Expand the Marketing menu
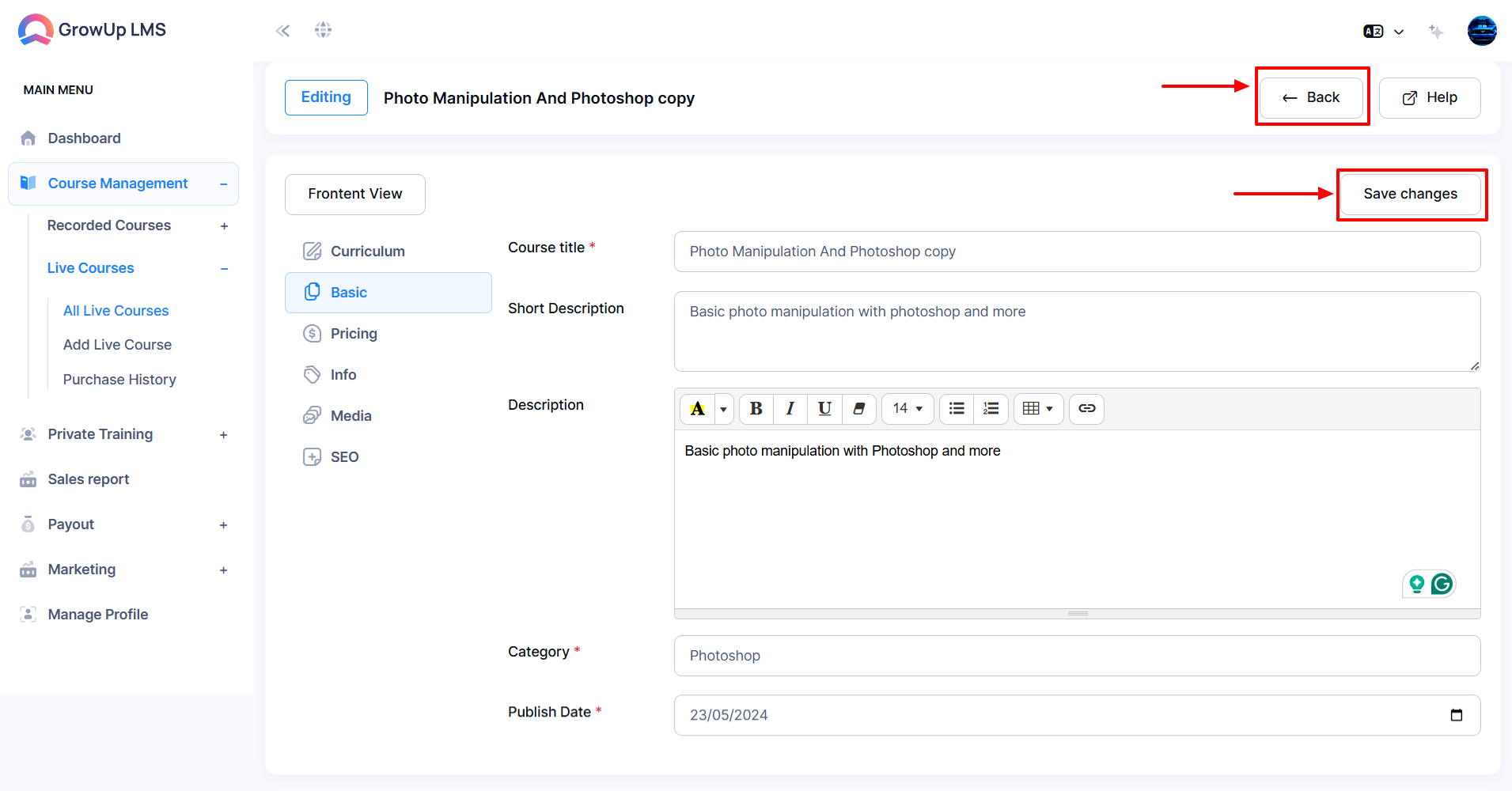This screenshot has height=791, width=1512. pos(224,570)
